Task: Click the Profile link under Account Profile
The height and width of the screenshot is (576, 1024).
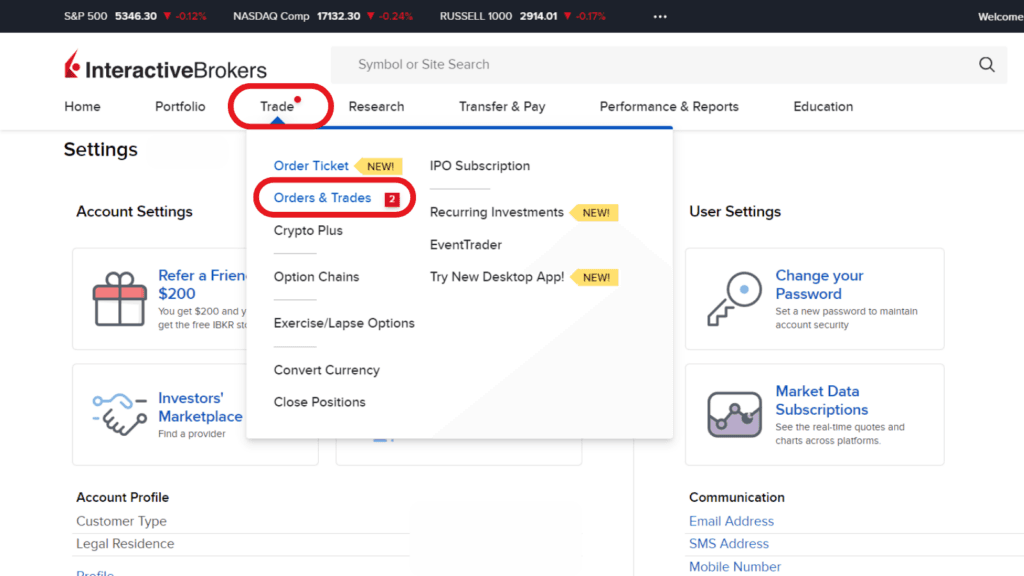Action: (94, 572)
